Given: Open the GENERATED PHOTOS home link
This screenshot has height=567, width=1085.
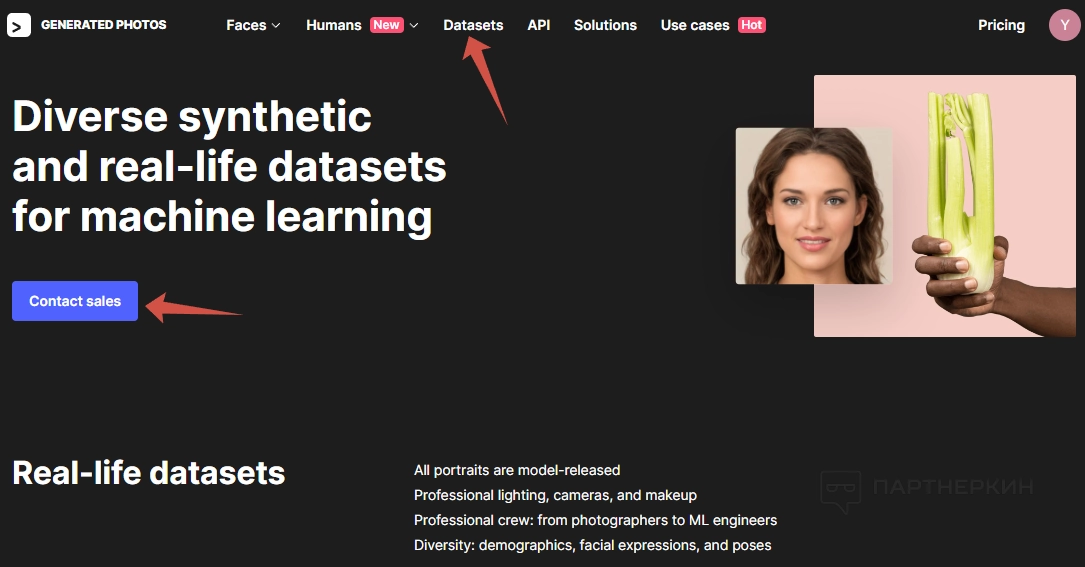Looking at the screenshot, I should click(104, 25).
